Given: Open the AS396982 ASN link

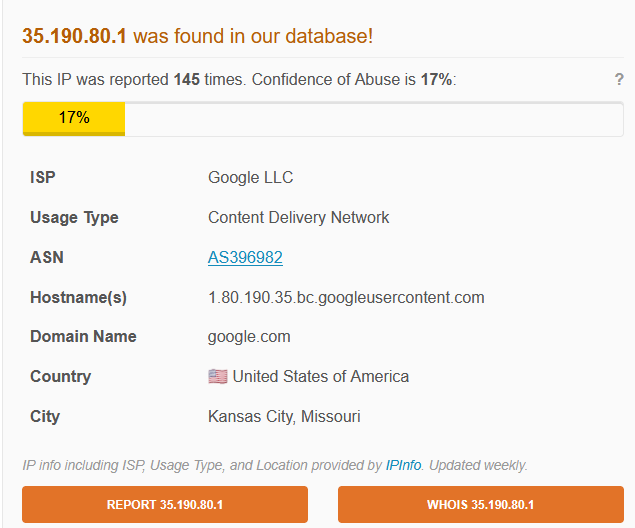Looking at the screenshot, I should point(245,258).
